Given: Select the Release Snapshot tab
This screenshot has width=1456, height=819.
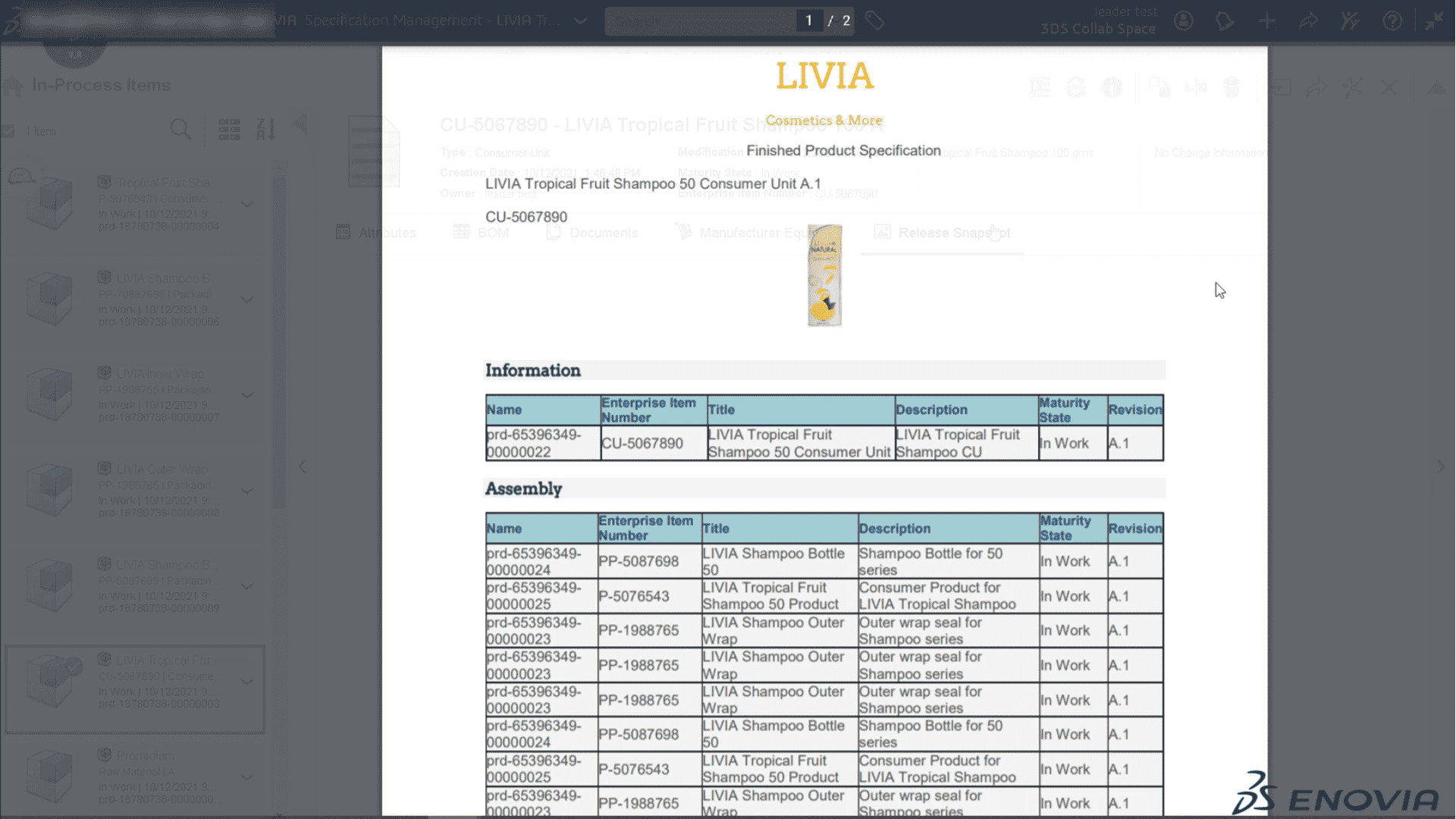Looking at the screenshot, I should coord(942,233).
